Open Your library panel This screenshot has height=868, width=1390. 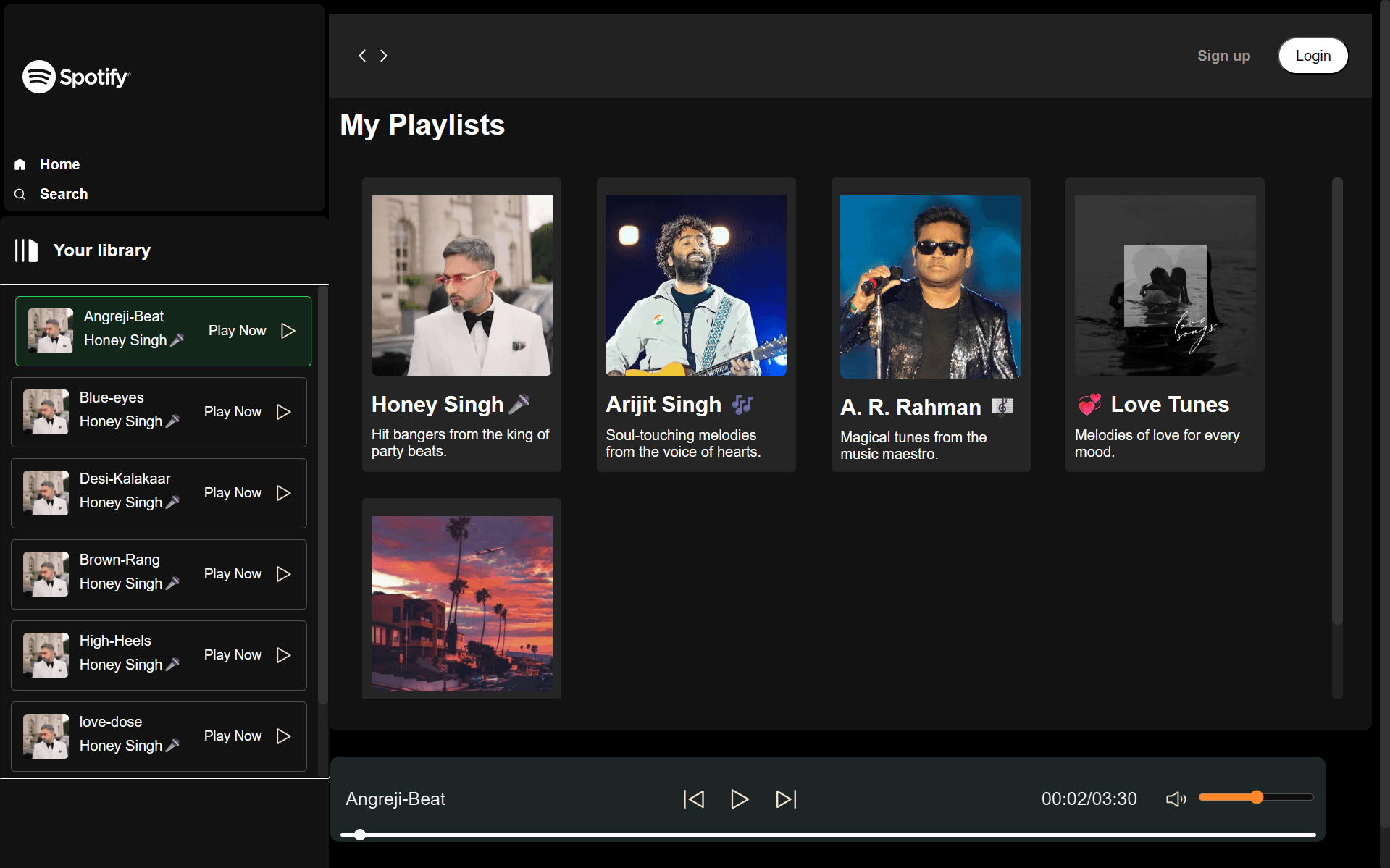(x=101, y=250)
